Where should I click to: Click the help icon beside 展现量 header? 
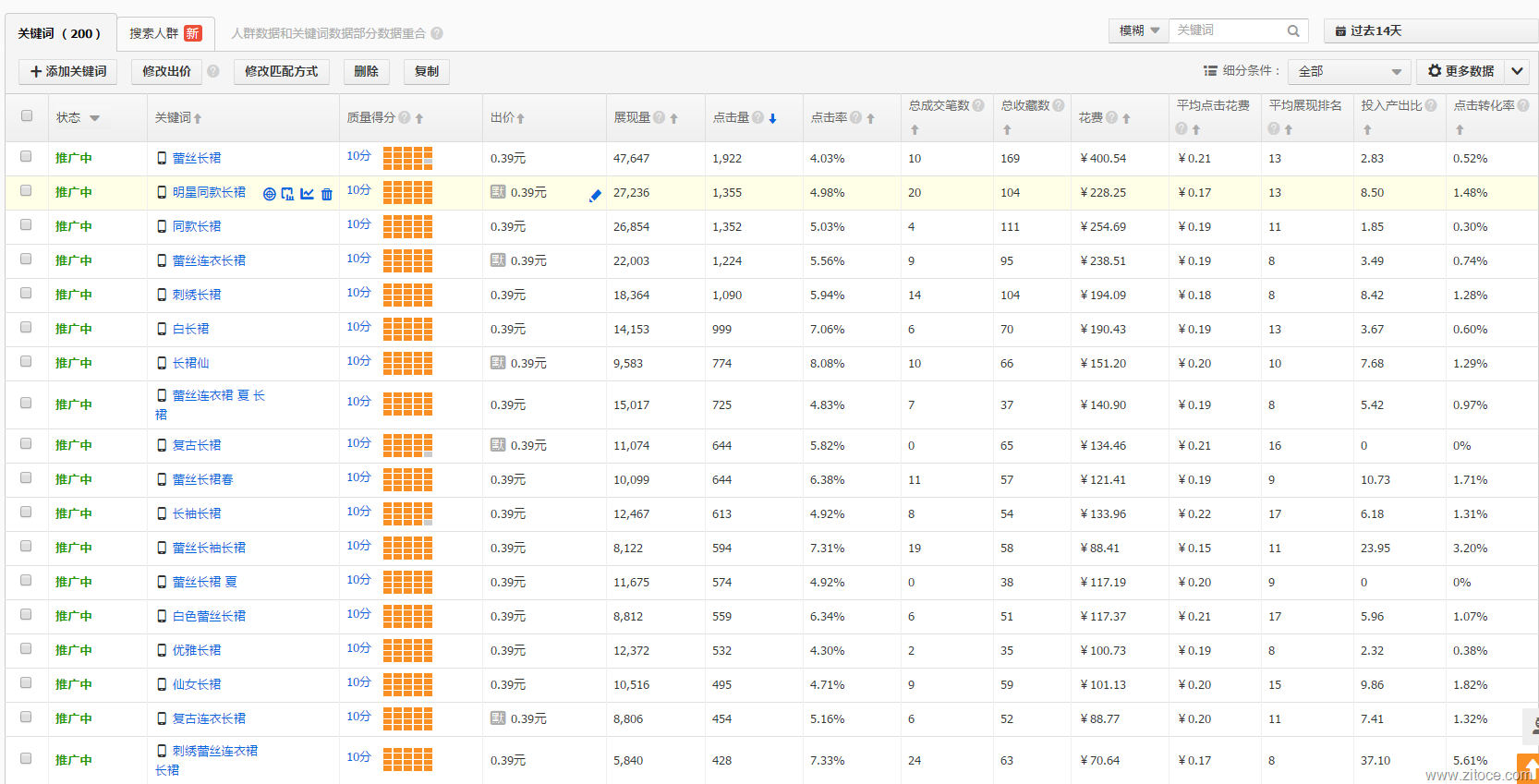tap(659, 117)
